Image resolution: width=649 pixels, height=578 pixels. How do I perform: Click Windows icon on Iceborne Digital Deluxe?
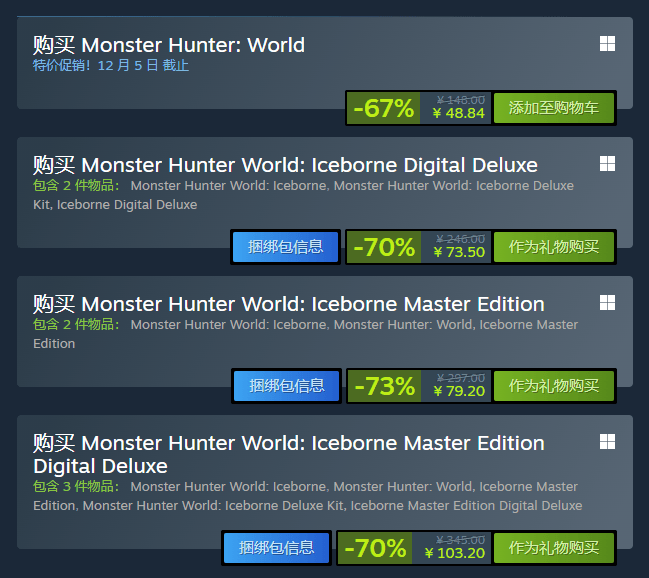(x=607, y=164)
